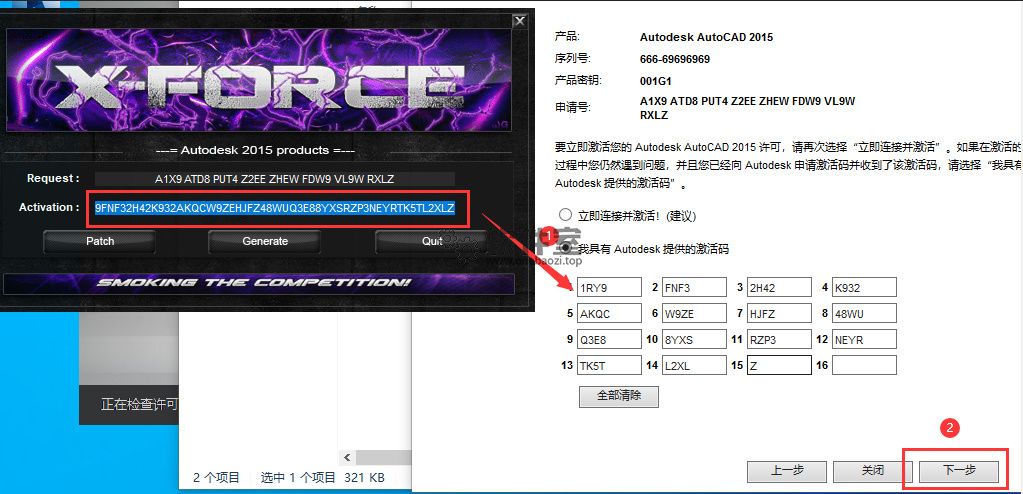Click activation code box 13 containing TK5T

pyautogui.click(x=609, y=365)
